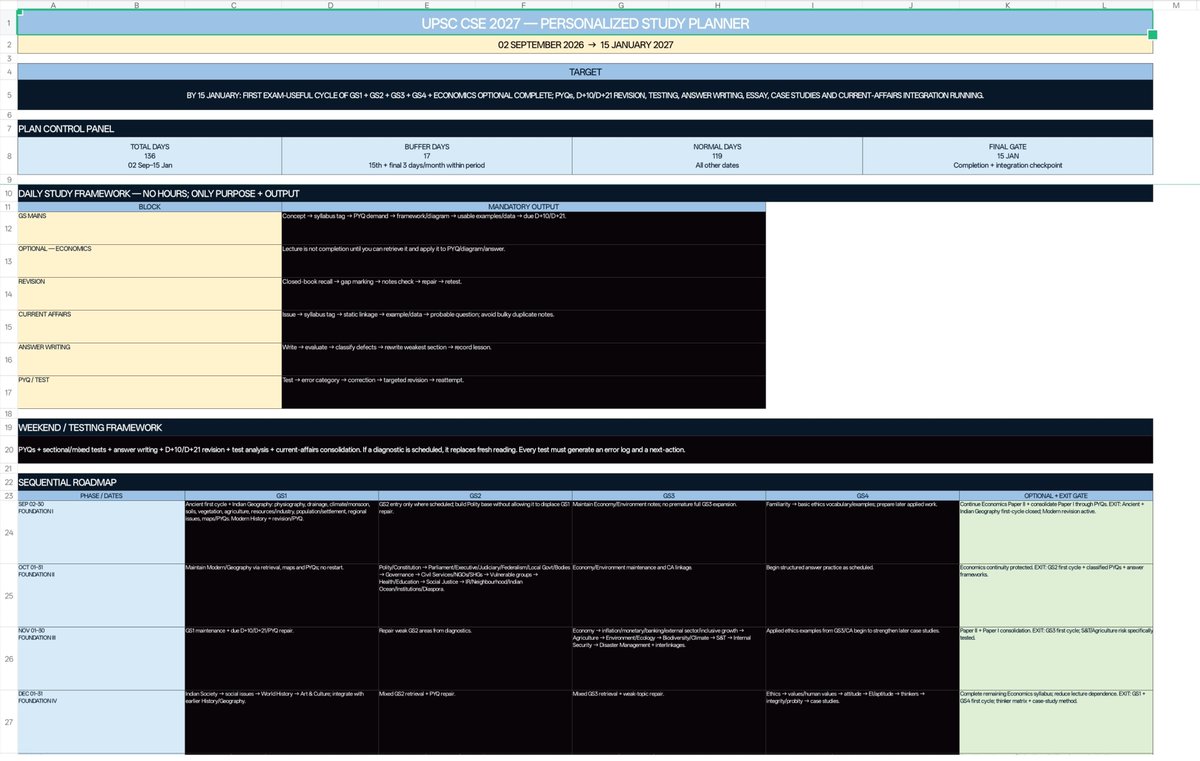The height and width of the screenshot is (761, 1200).
Task: Click the 'MANDATORY OUTPUT' header cell
Action: [x=524, y=206]
